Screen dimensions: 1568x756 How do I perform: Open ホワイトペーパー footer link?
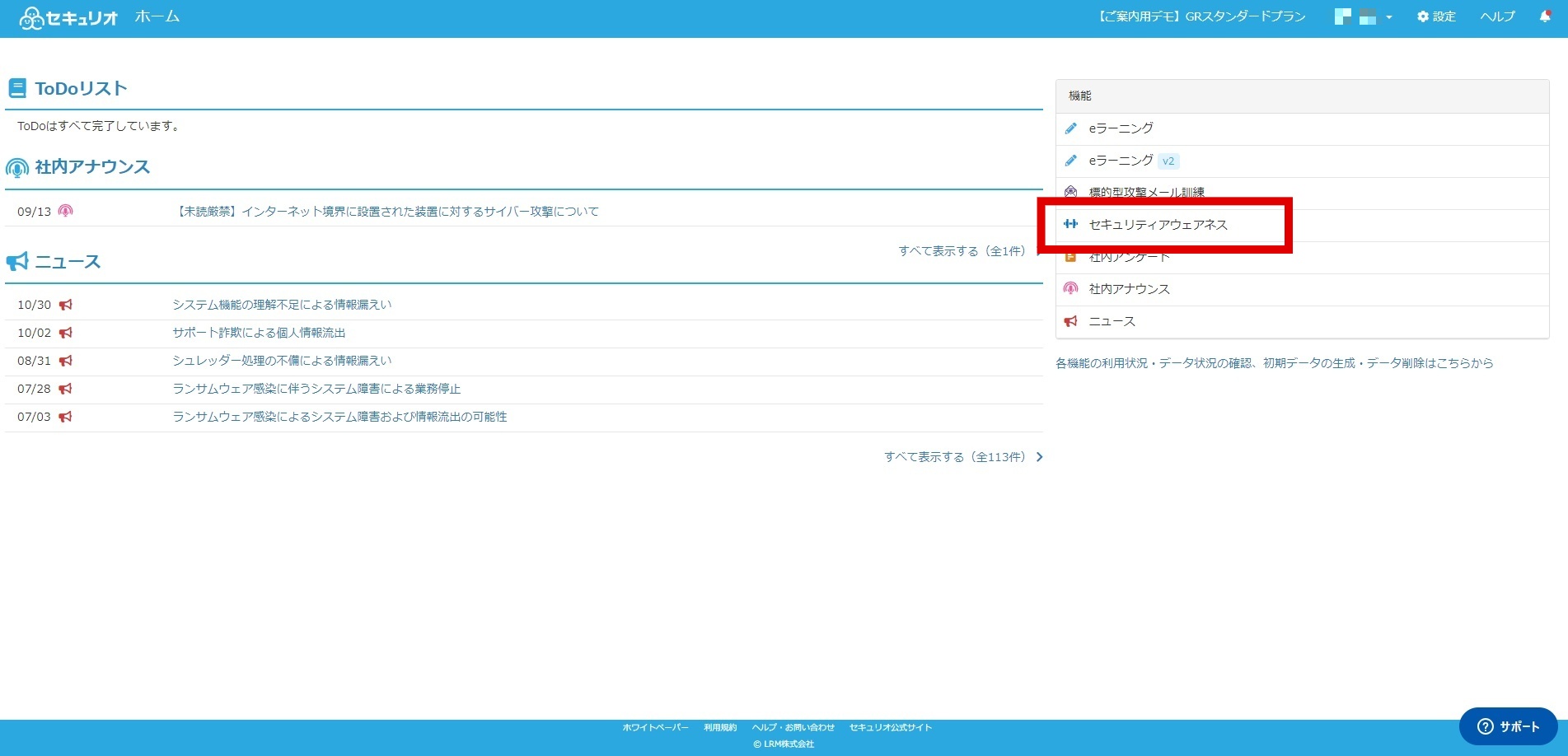click(x=655, y=727)
